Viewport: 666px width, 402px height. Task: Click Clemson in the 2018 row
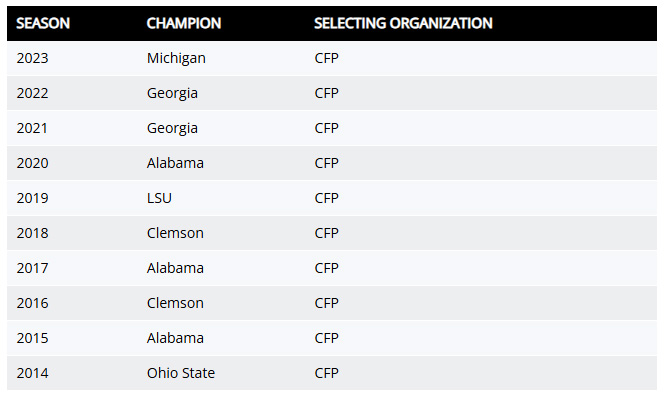(175, 233)
